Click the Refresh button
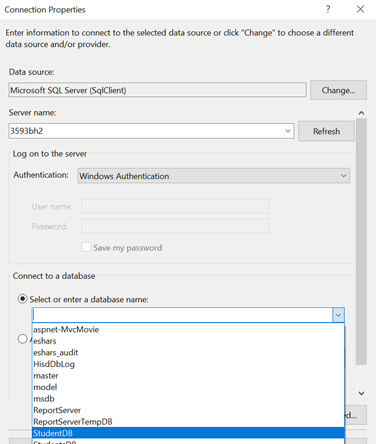Viewport: 376px width, 444px height. click(x=326, y=131)
